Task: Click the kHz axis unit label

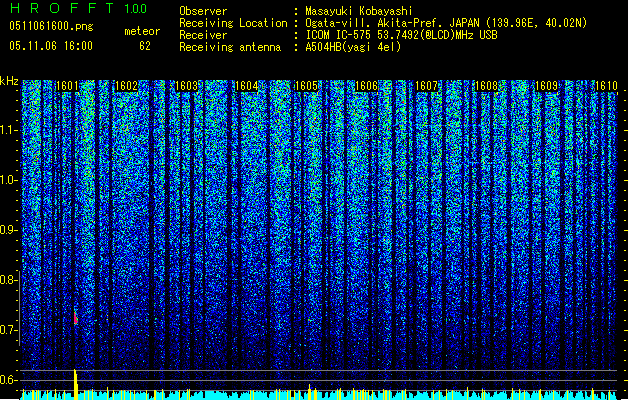Action: point(9,81)
